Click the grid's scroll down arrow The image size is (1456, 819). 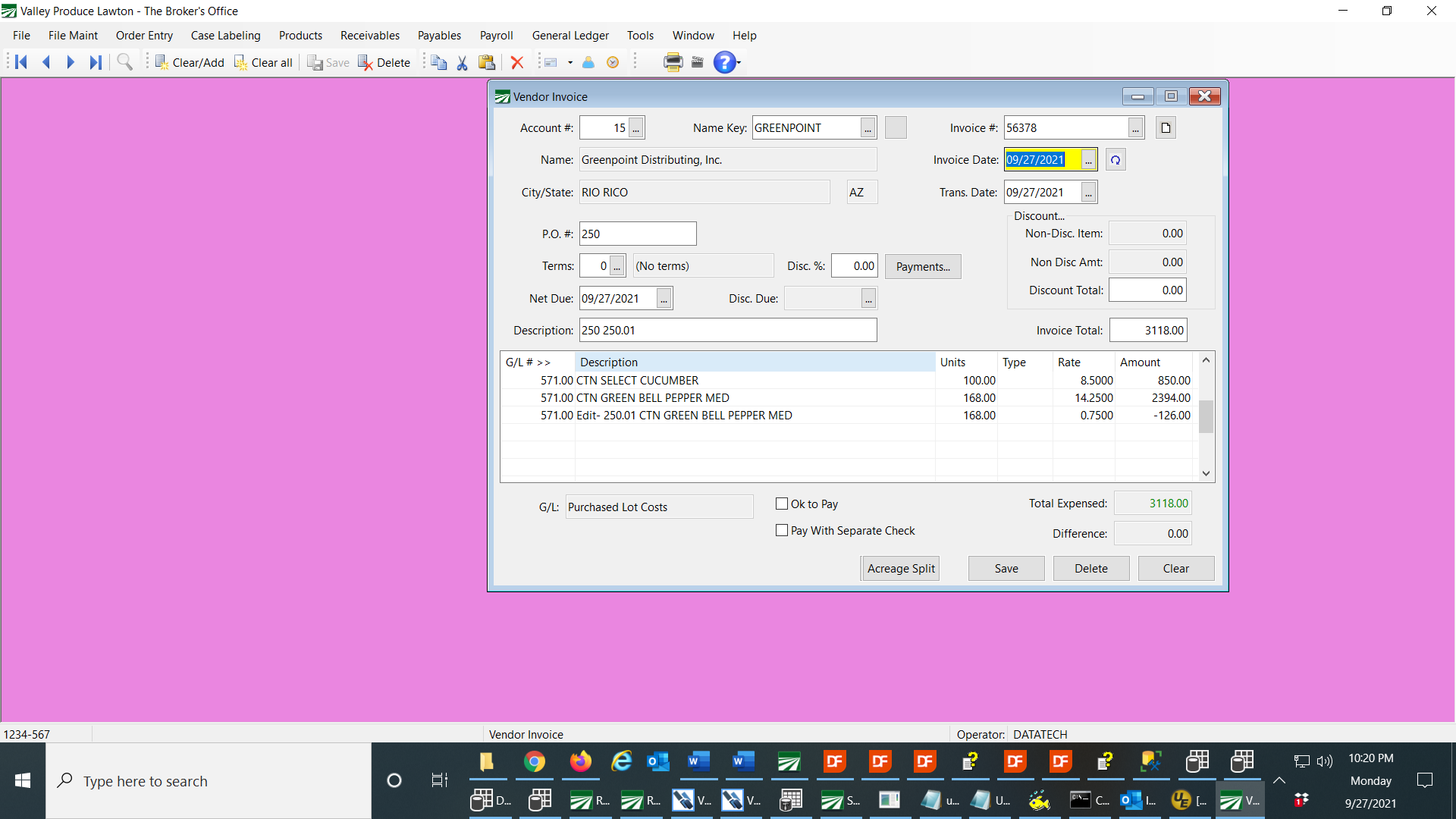pyautogui.click(x=1206, y=473)
